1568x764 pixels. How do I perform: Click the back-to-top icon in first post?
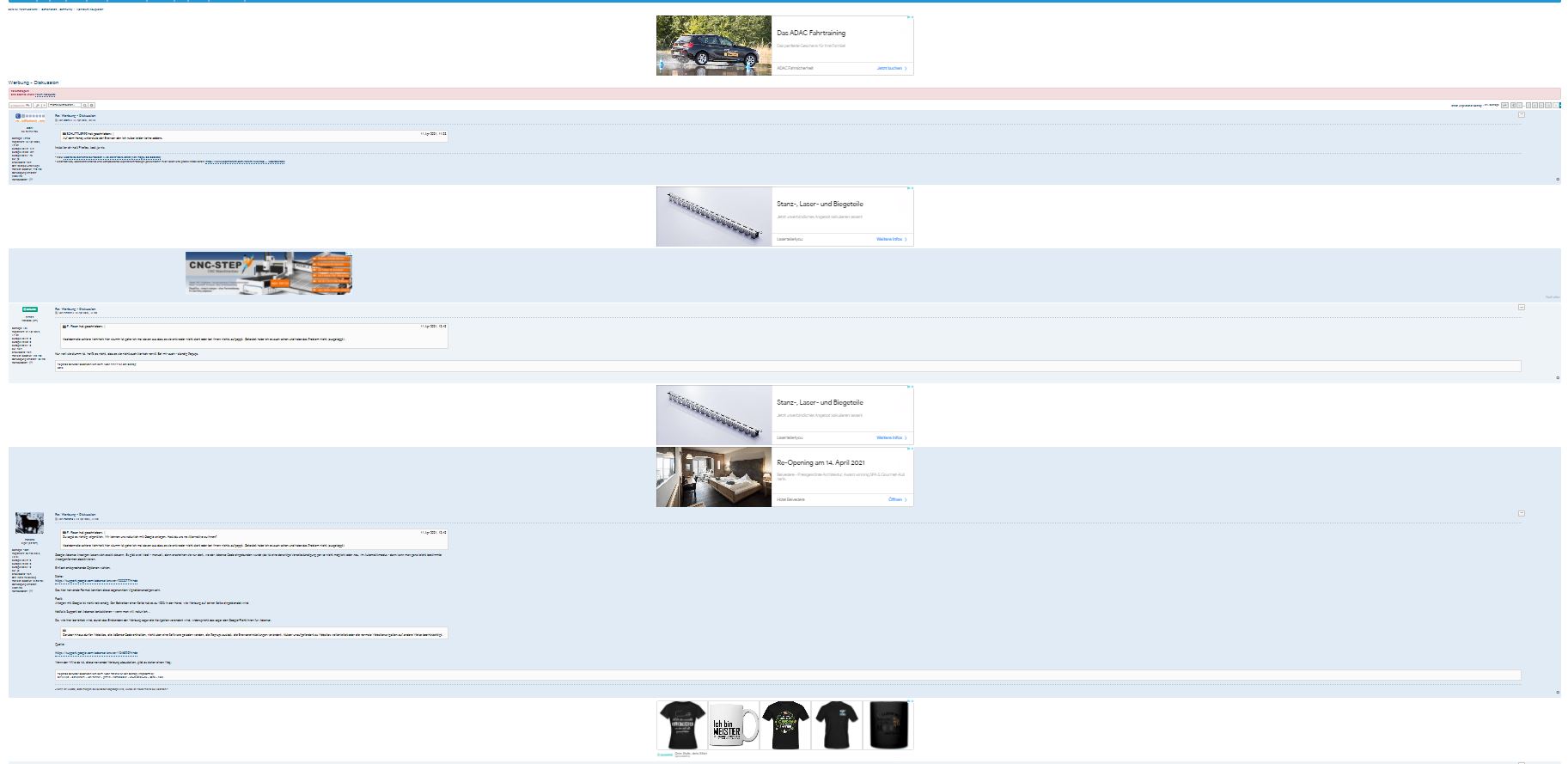(x=1558, y=180)
